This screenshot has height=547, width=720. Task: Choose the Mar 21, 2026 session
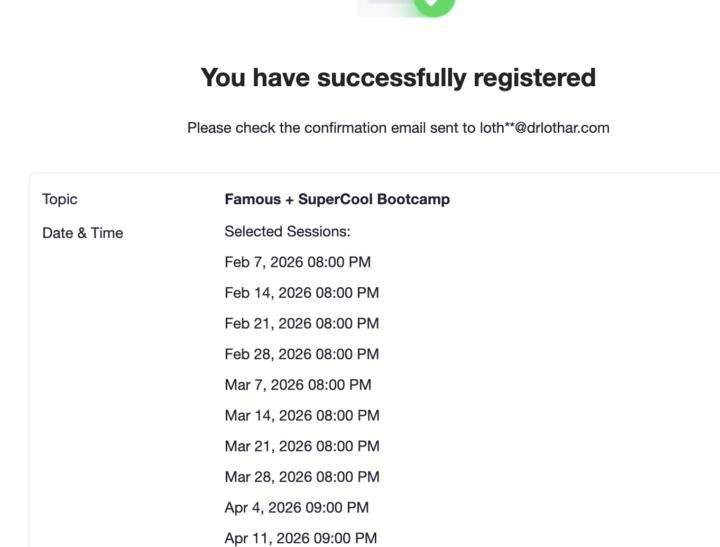(302, 446)
